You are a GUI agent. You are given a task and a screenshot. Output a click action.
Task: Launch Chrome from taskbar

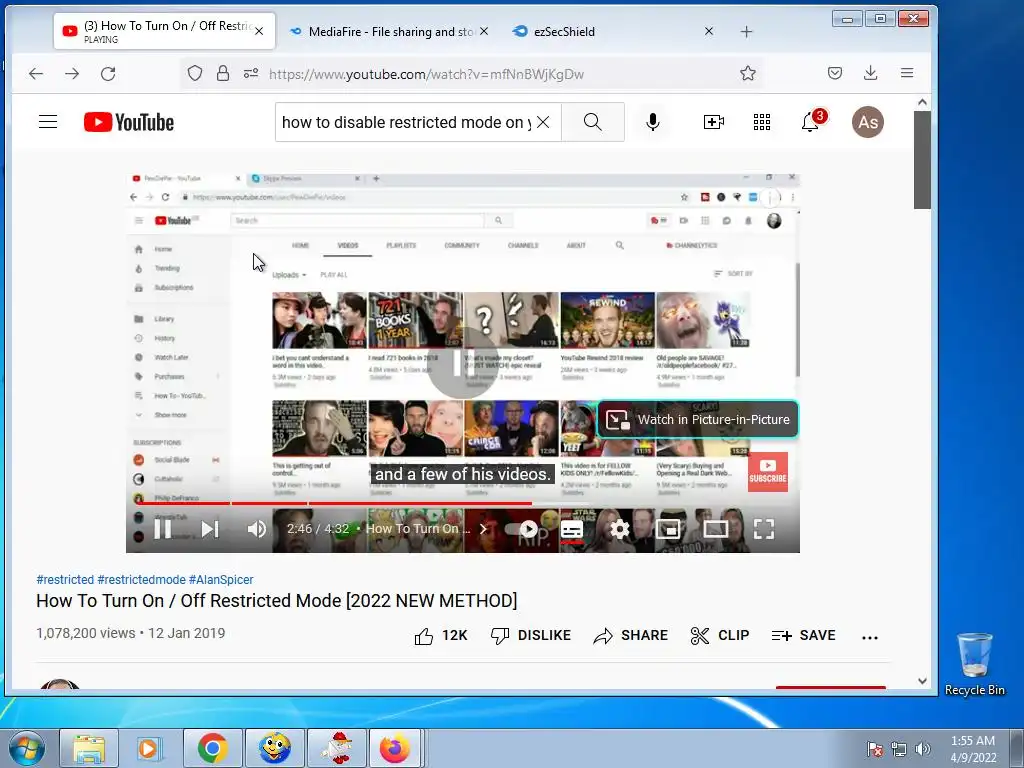[x=212, y=748]
